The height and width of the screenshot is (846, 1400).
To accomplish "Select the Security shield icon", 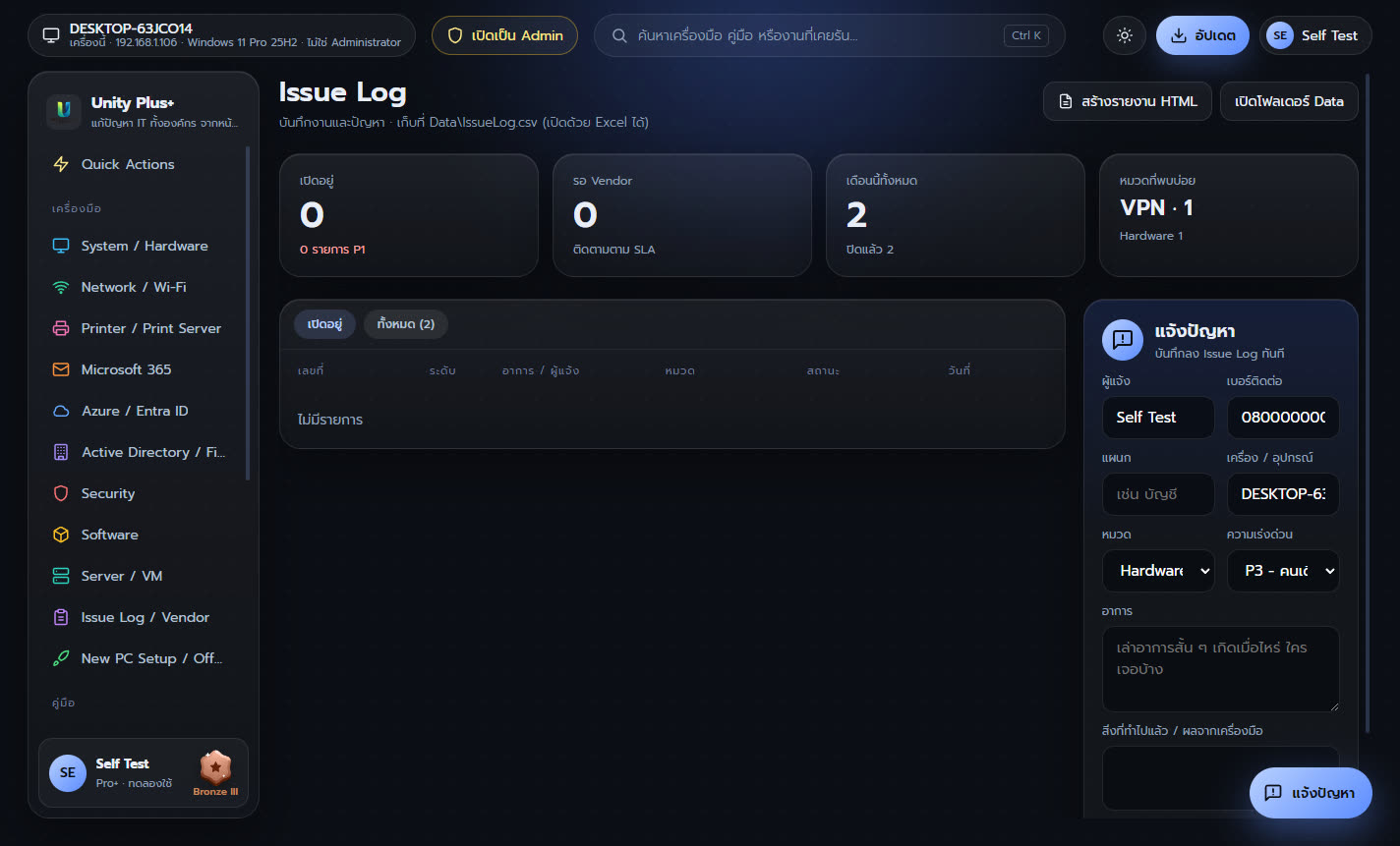I will [61, 493].
